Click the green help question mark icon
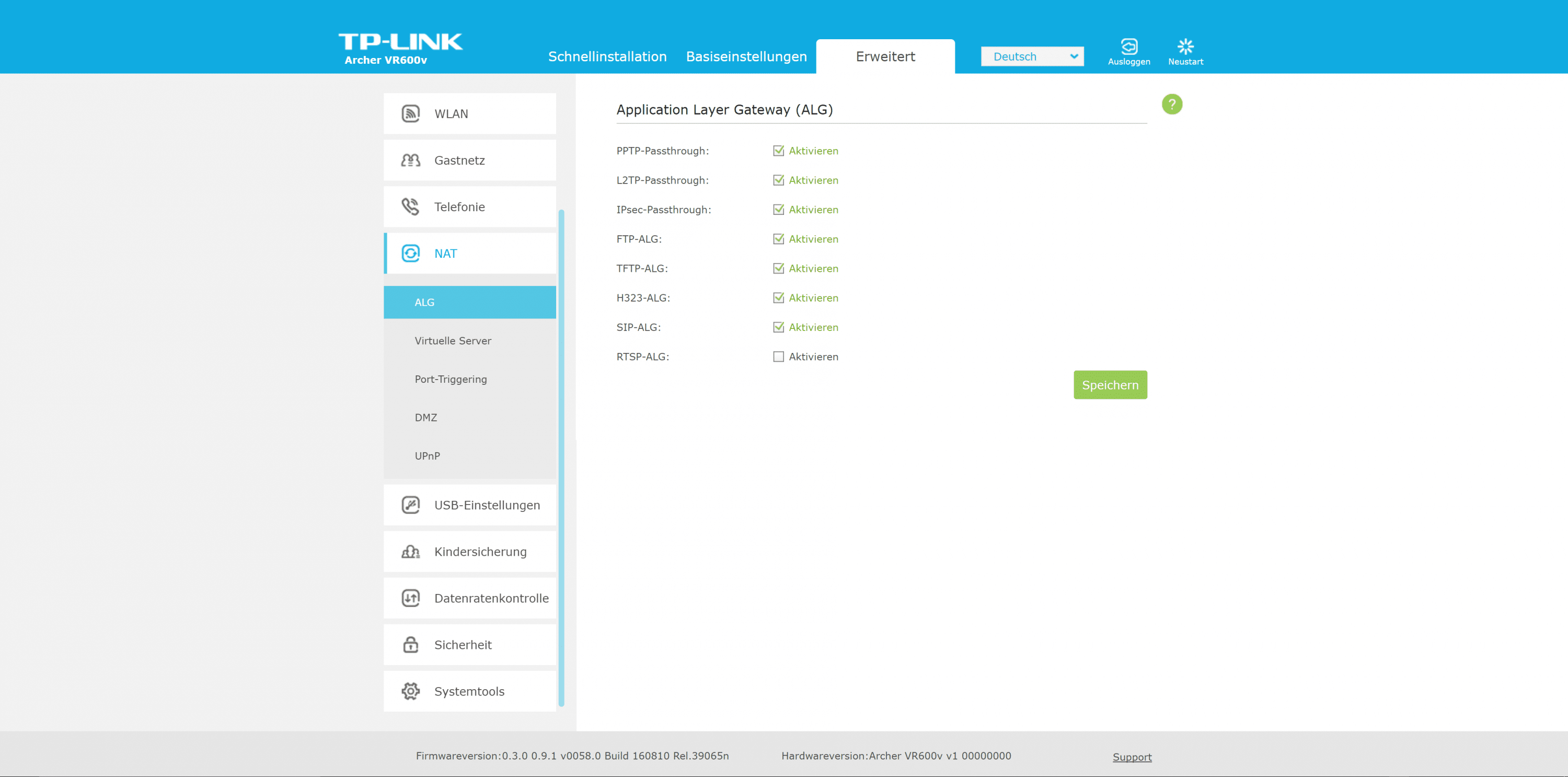The width and height of the screenshot is (1568, 777). (x=1172, y=105)
